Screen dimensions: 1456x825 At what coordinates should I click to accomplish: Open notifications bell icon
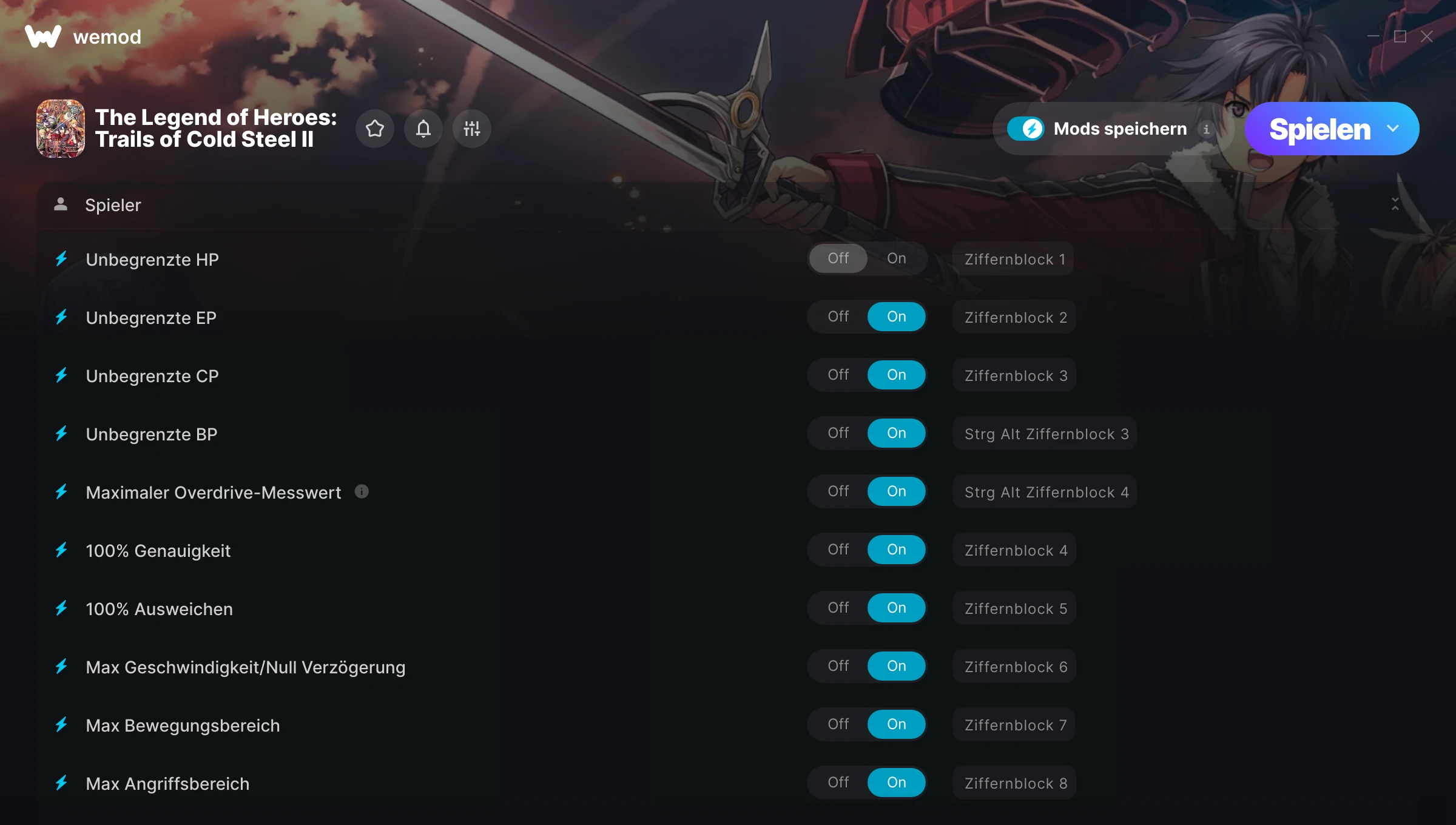tap(423, 129)
